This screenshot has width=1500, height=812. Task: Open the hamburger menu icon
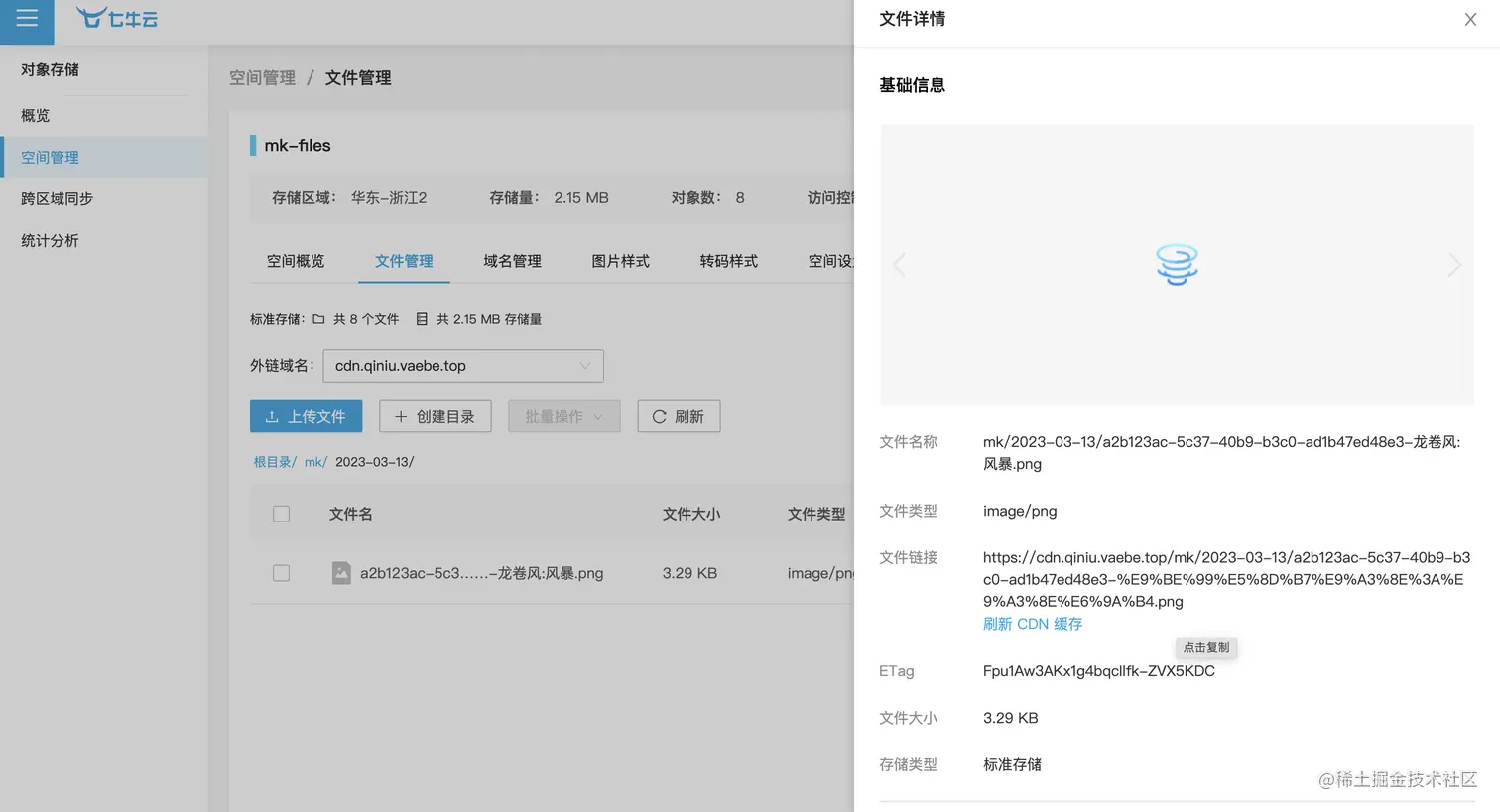[27, 19]
